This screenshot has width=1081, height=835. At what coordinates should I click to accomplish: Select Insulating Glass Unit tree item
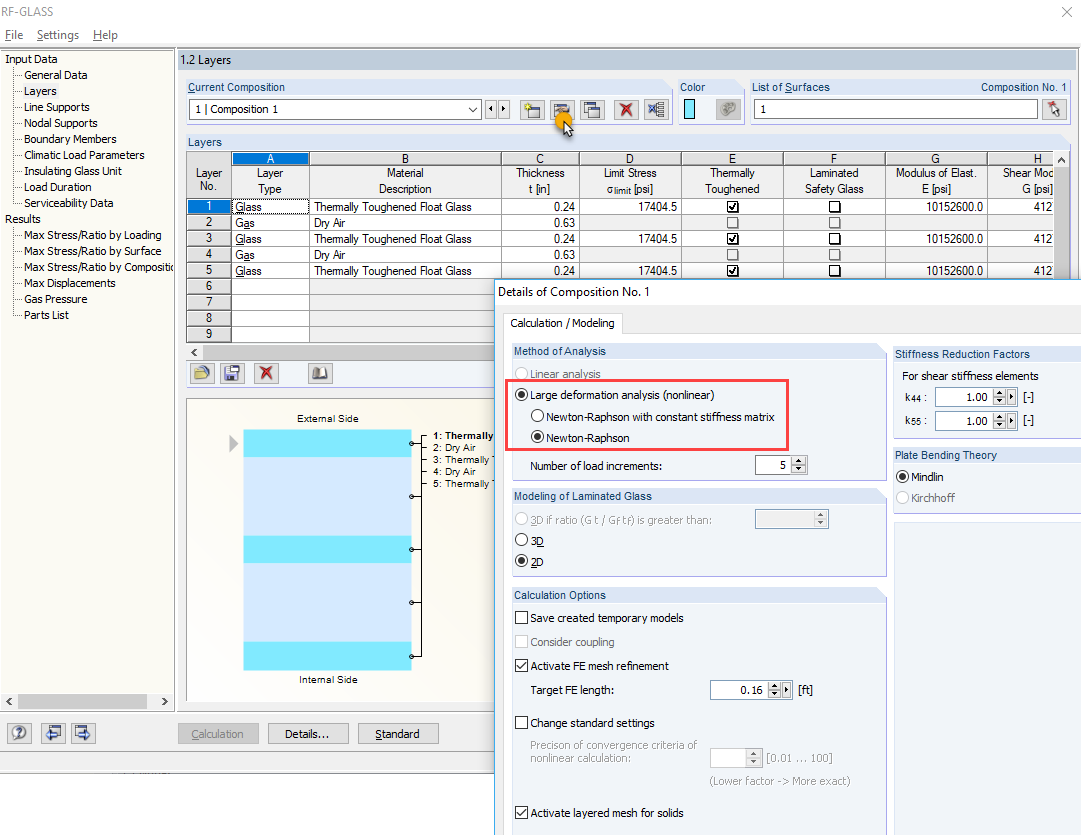click(x=72, y=171)
